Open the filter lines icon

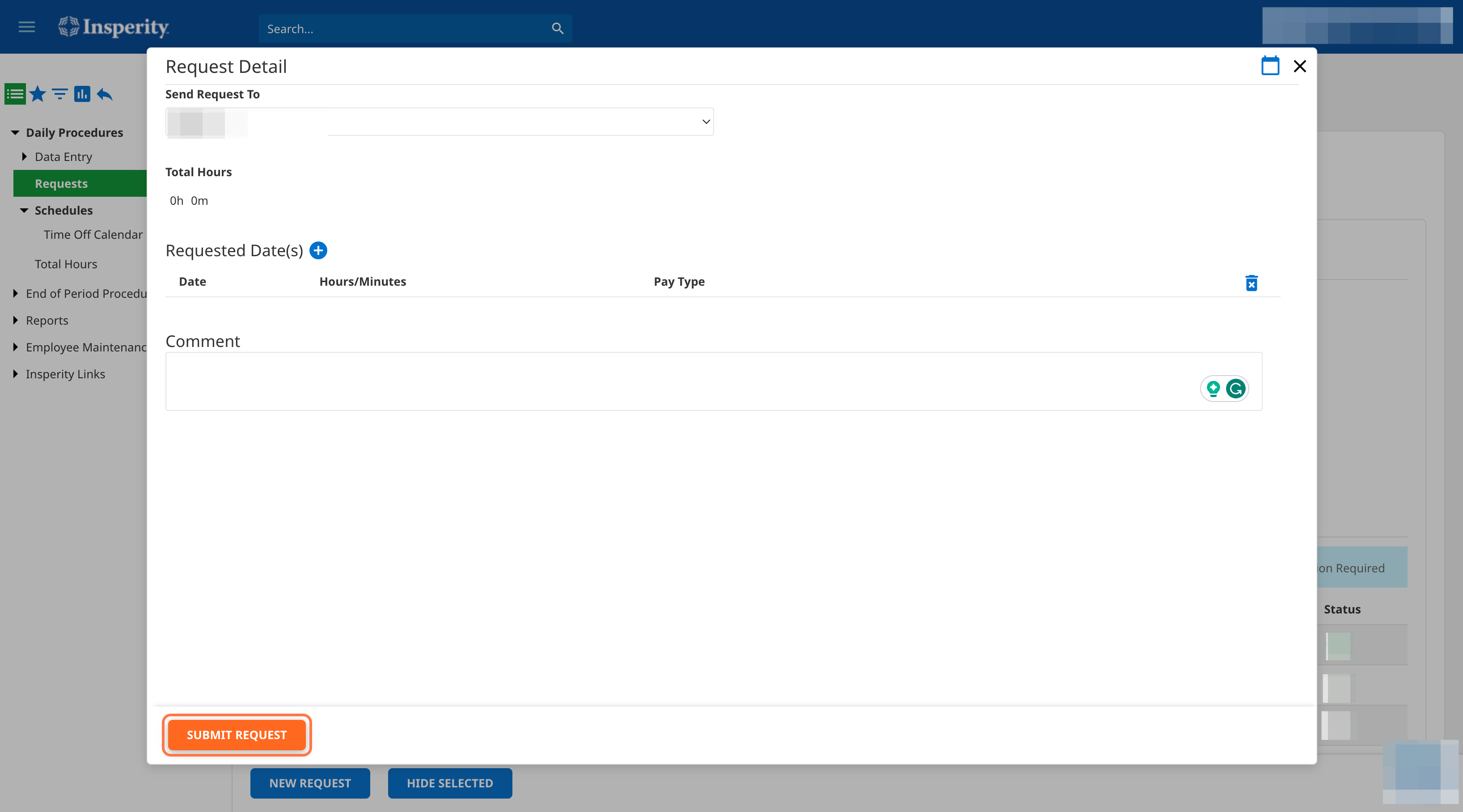pyautogui.click(x=59, y=94)
